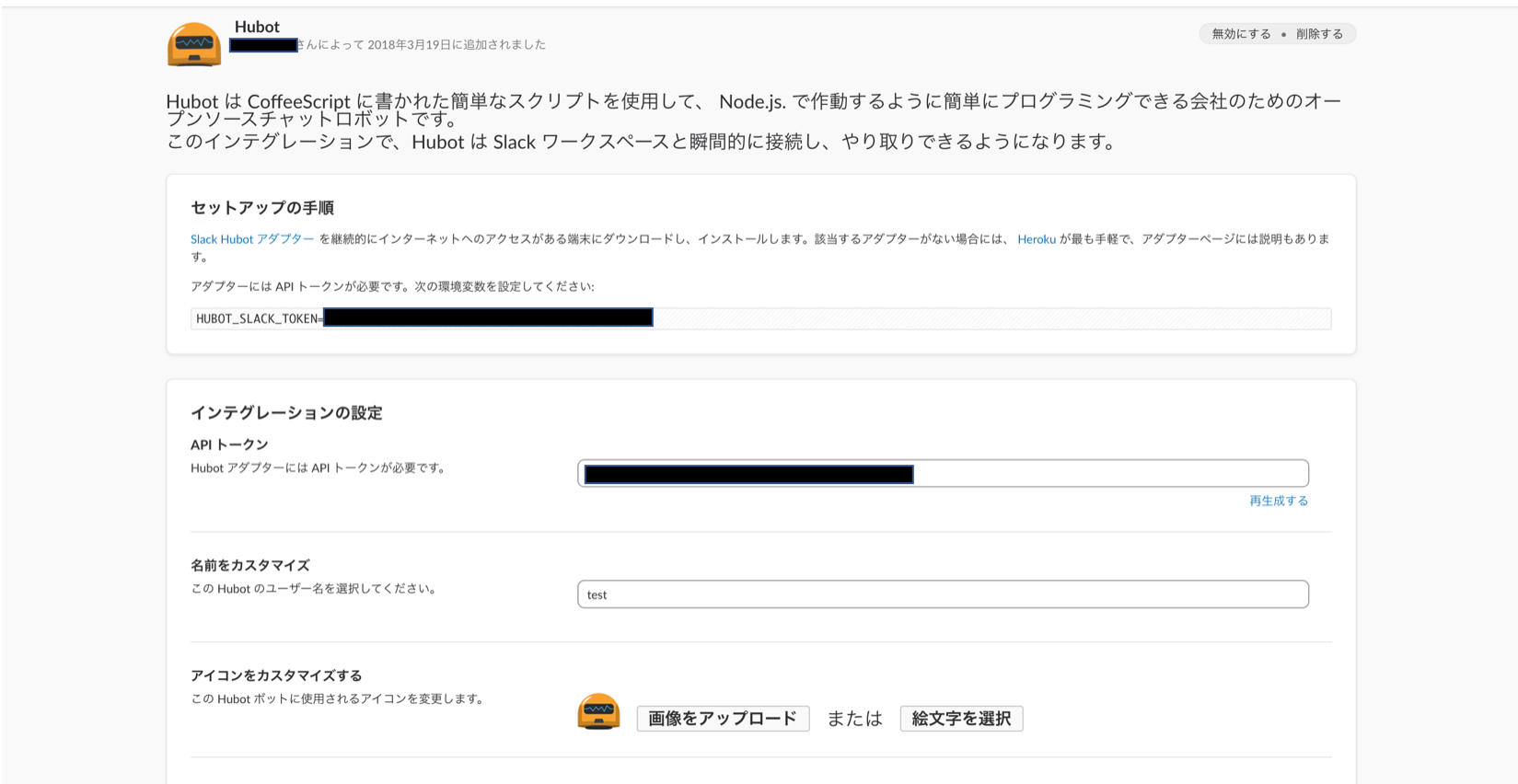1518x784 pixels.
Task: Click 無効にする to disable integration
Action: point(1241,34)
